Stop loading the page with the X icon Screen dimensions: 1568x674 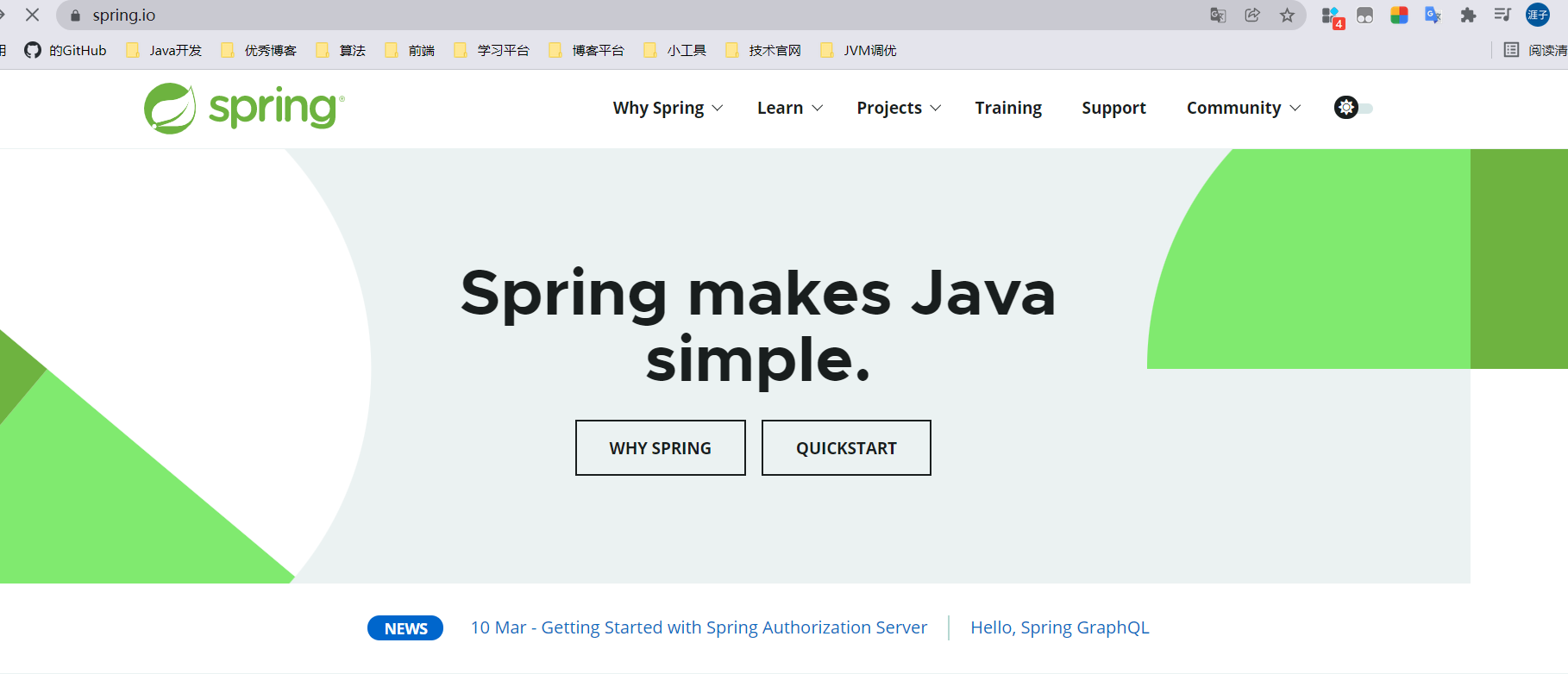[x=33, y=15]
